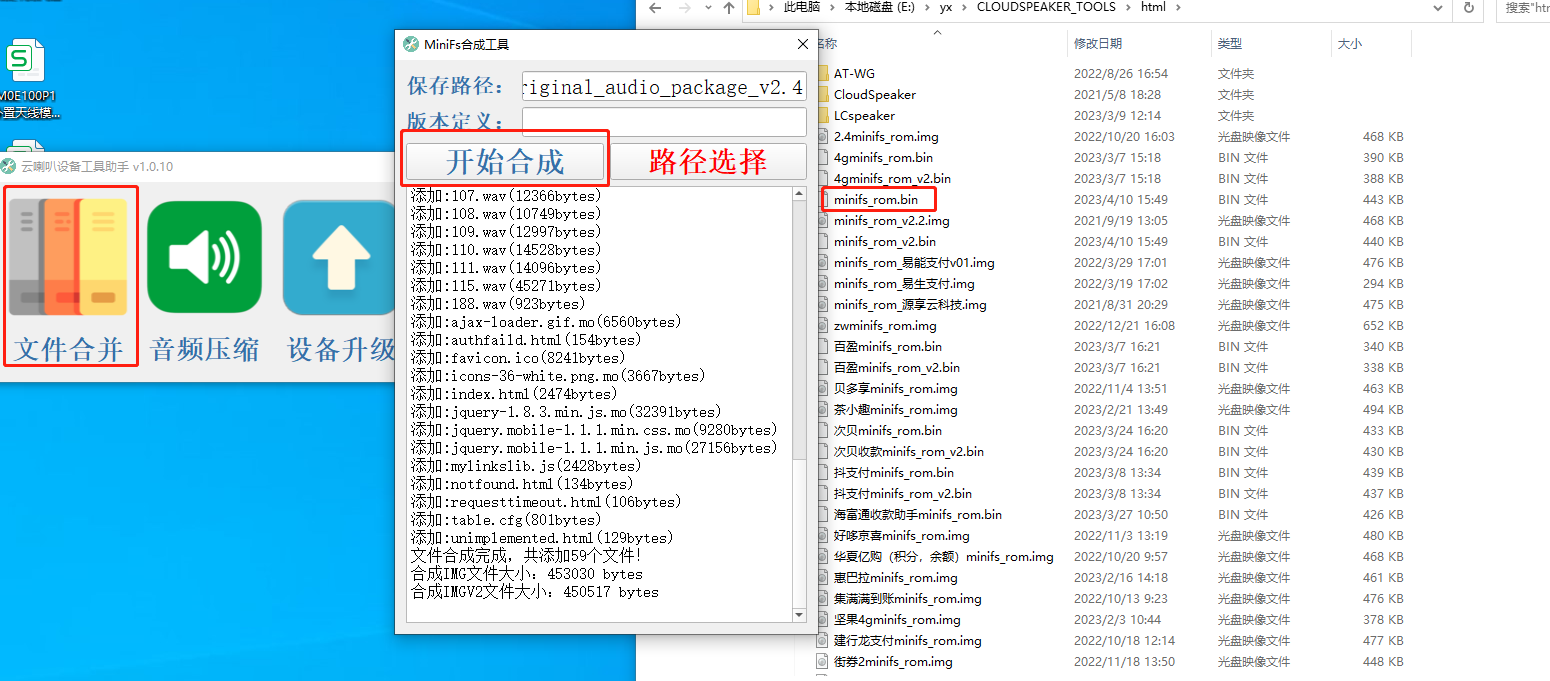Click the 版本定义 version input field
Viewport: 1550px width, 681px height.
pos(664,122)
